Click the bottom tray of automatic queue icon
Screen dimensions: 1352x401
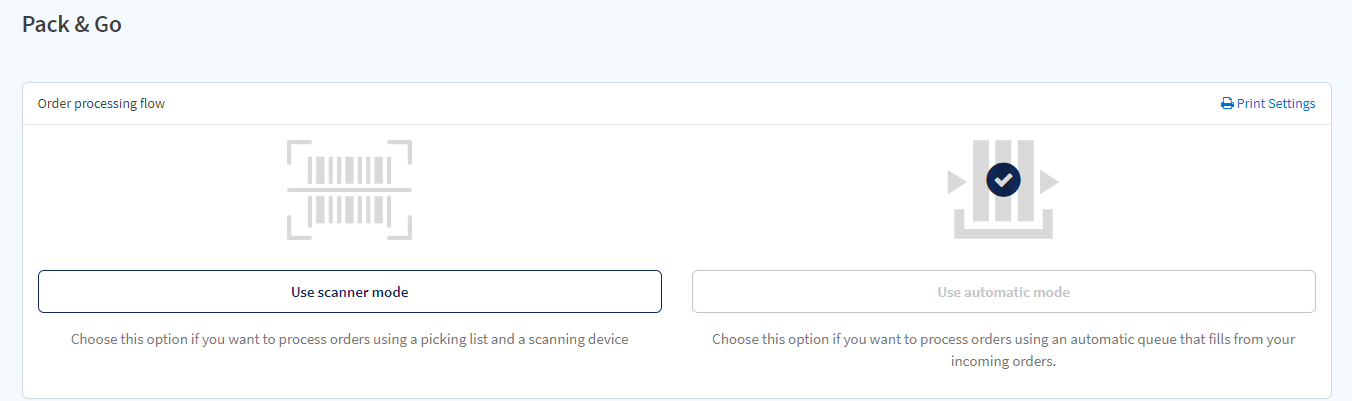1003,224
